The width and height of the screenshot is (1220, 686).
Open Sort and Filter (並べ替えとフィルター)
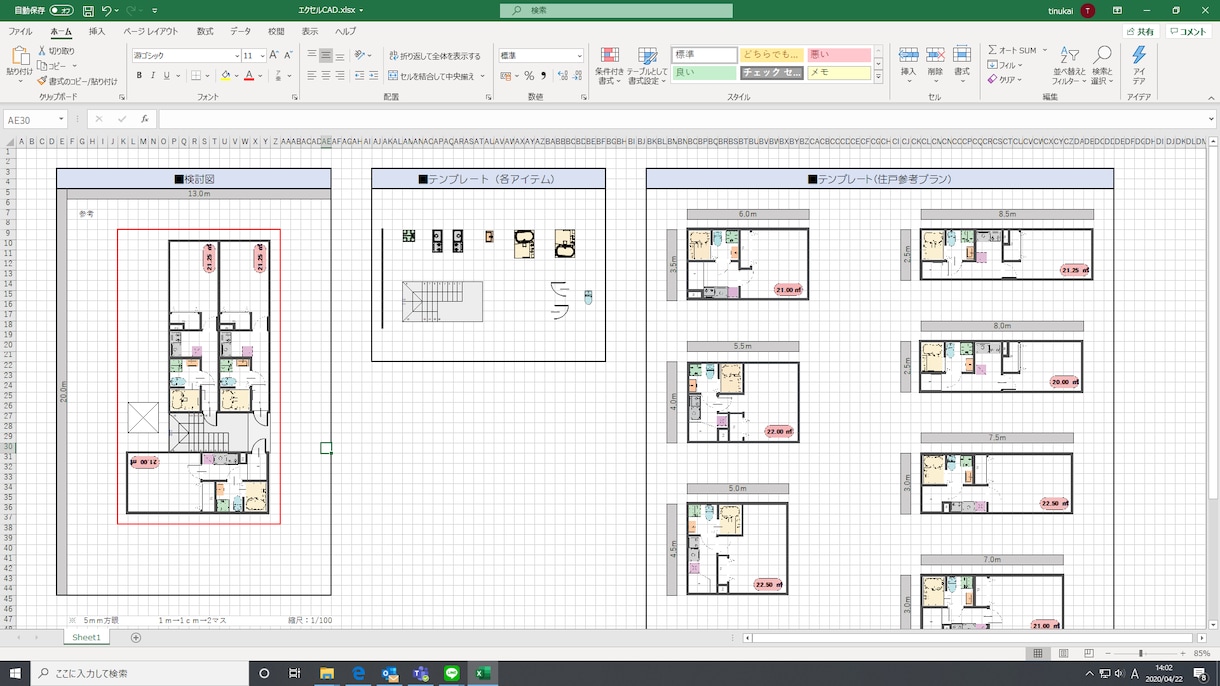pos(1069,65)
